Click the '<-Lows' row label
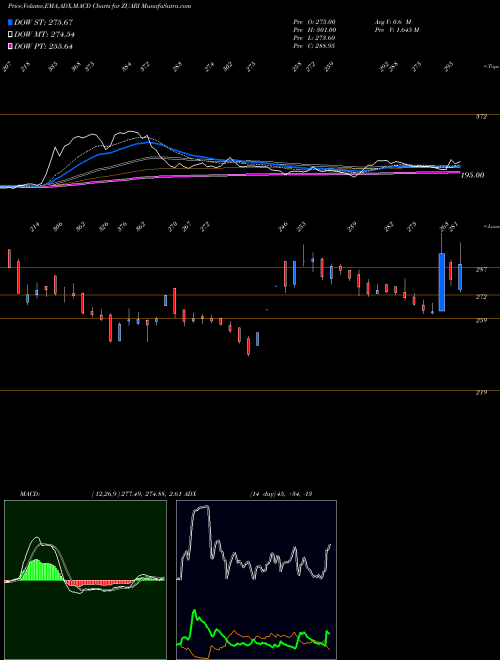The height and width of the screenshot is (660, 500). pos(491,226)
